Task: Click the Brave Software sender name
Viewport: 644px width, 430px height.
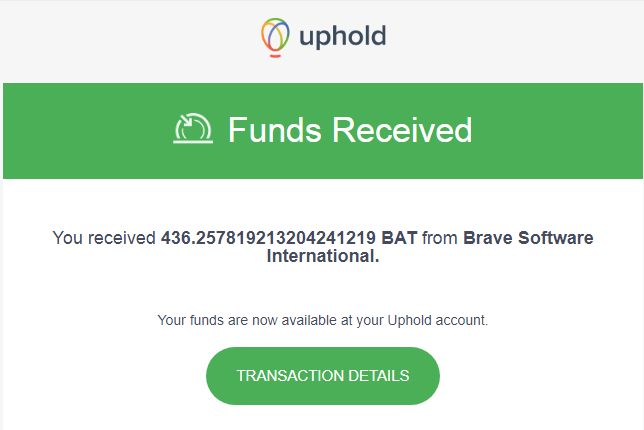Action: 528,238
